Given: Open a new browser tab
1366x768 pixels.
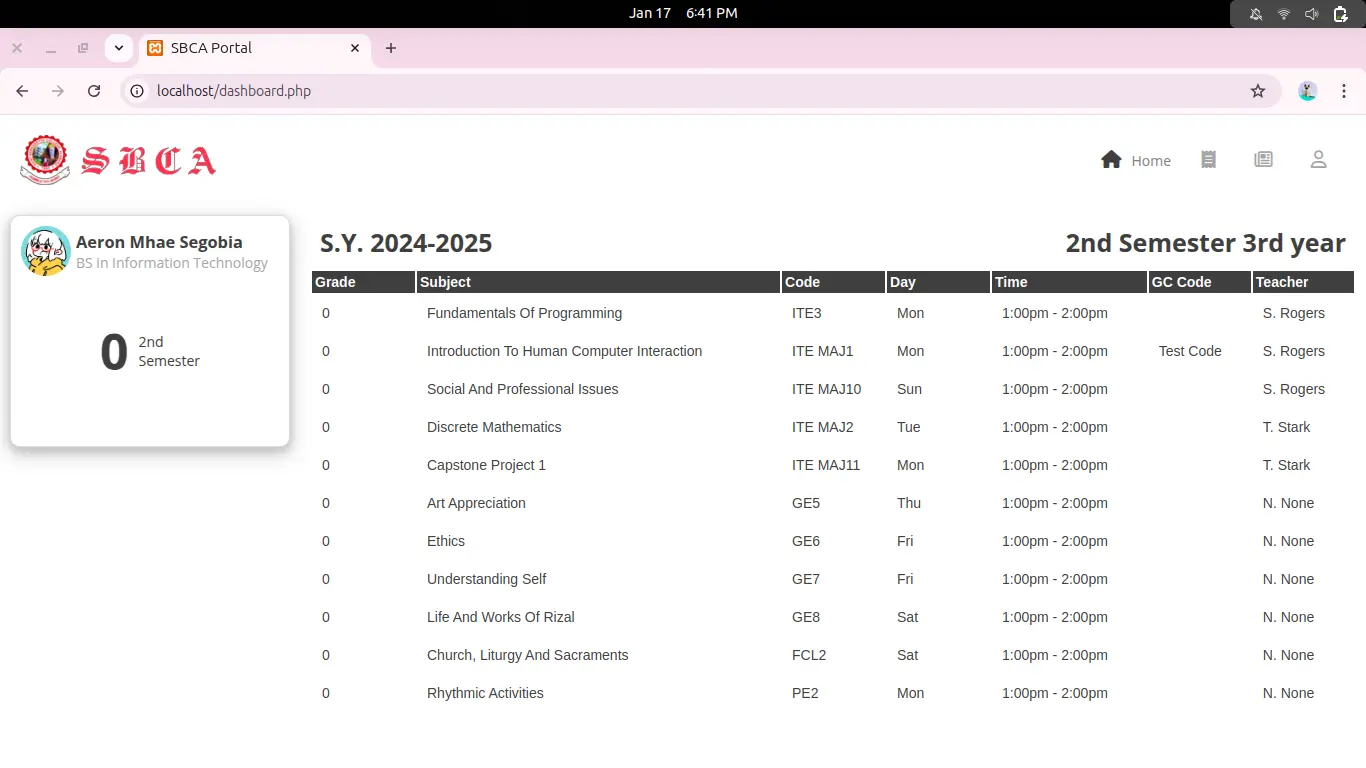Looking at the screenshot, I should (x=391, y=48).
